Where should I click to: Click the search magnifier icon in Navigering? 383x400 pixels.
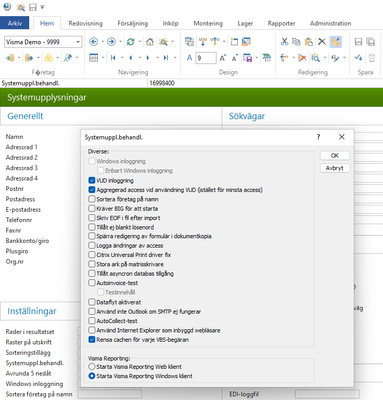[x=163, y=42]
